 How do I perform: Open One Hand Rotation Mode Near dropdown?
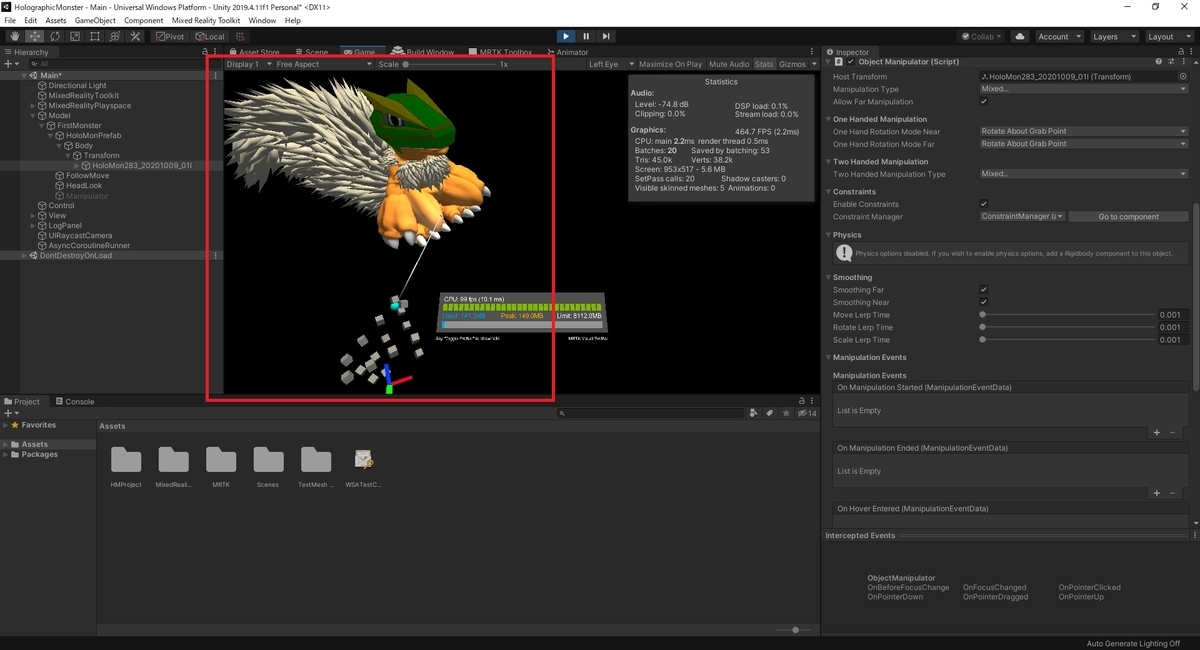click(x=1084, y=131)
